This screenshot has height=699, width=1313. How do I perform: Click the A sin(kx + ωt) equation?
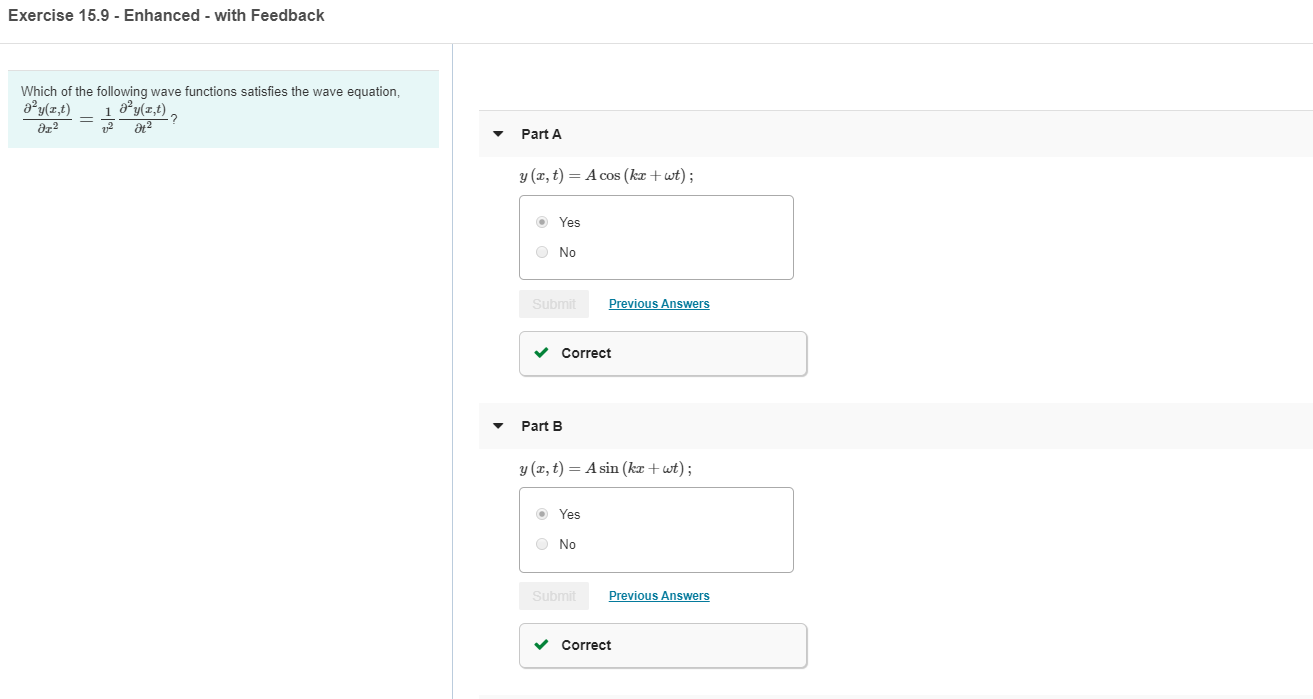[605, 467]
